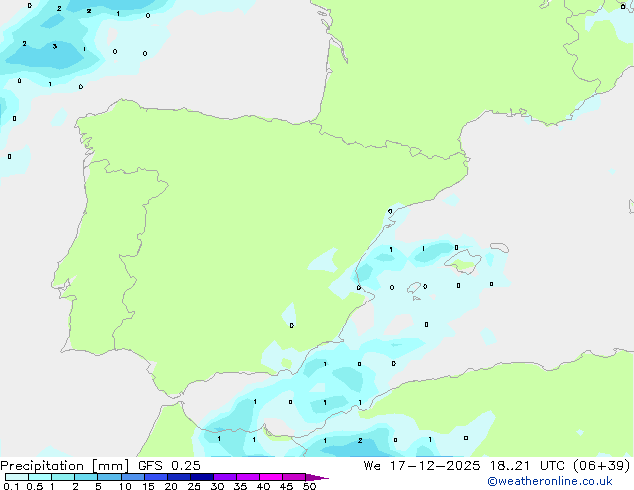Image resolution: width=634 pixels, height=490 pixels.
Task: Click the date text 'We 17-12-2025'
Action: tap(422, 466)
